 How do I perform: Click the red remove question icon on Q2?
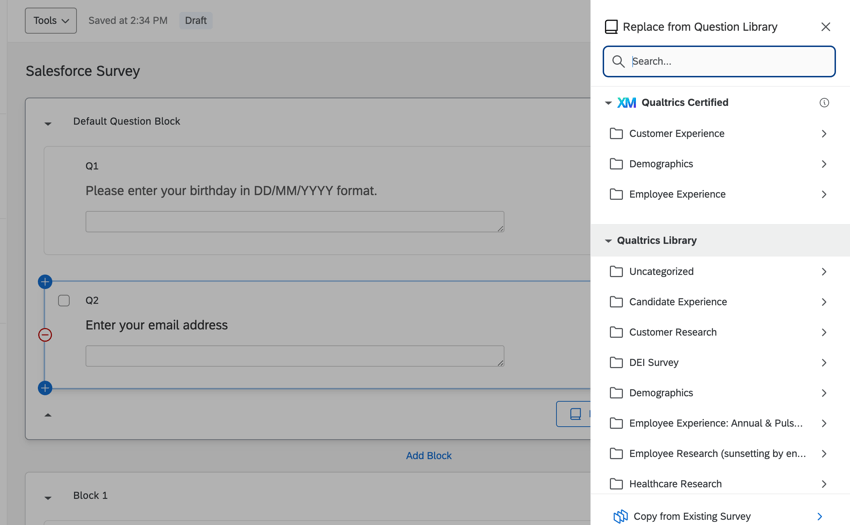point(45,335)
